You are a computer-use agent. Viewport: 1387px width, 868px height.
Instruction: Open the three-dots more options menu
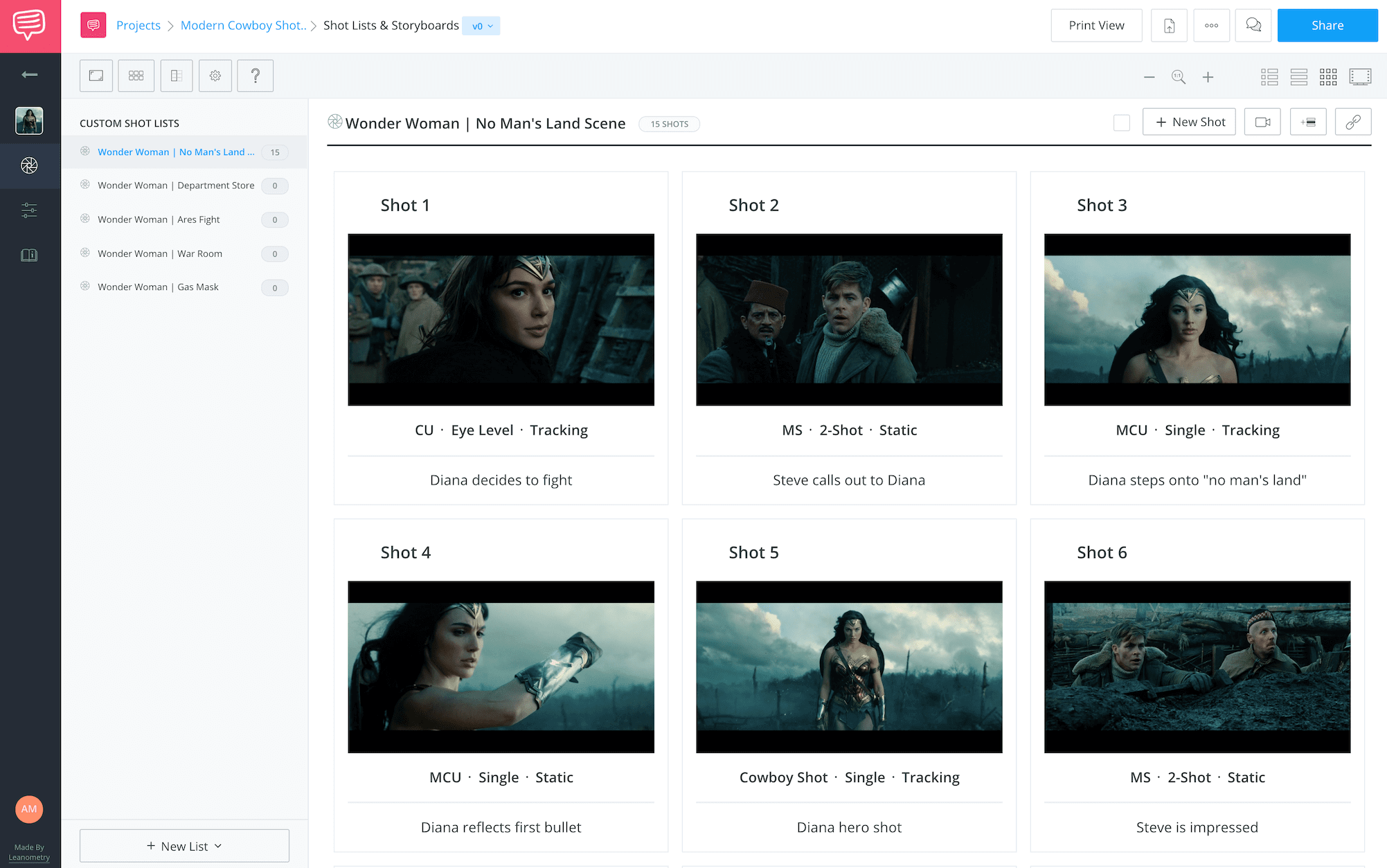click(x=1211, y=26)
